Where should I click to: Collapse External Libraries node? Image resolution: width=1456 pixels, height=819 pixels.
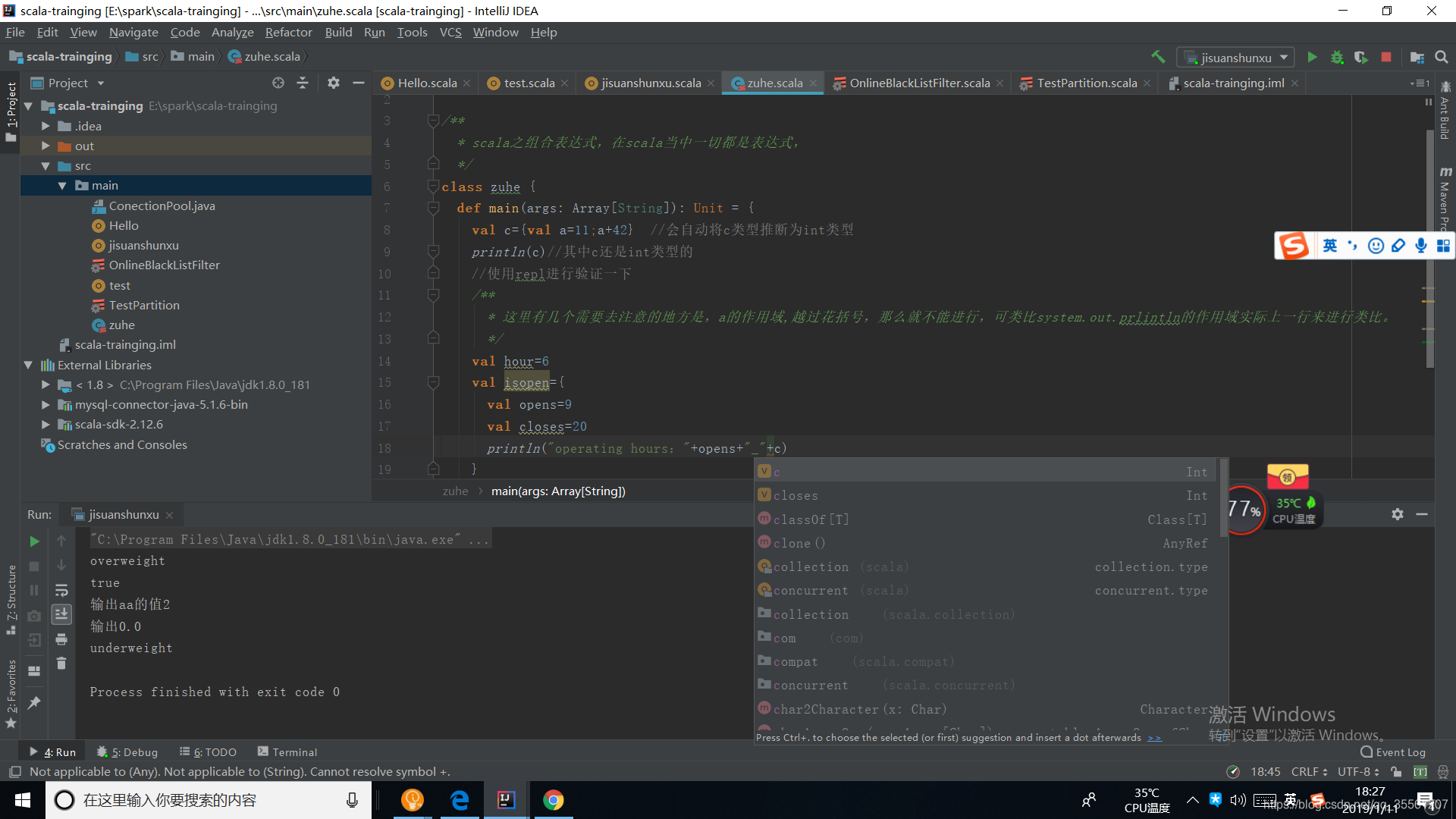pos(29,366)
